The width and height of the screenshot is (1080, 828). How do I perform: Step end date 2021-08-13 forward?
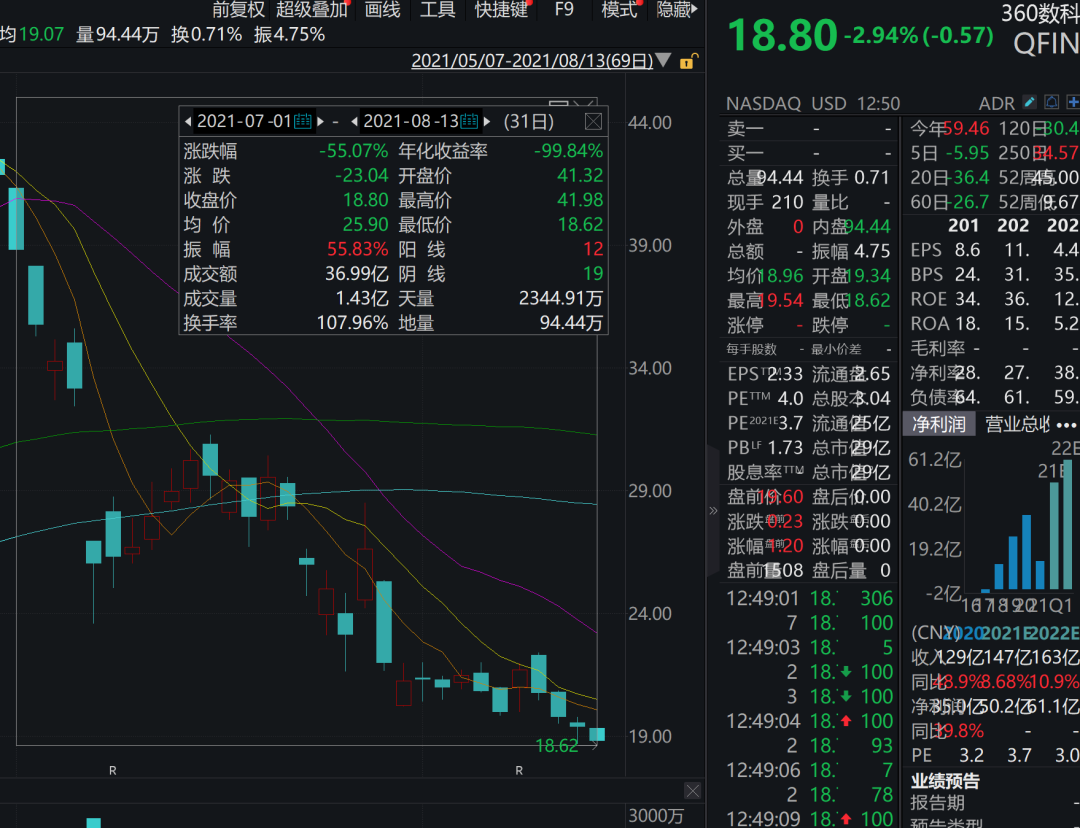[x=487, y=121]
